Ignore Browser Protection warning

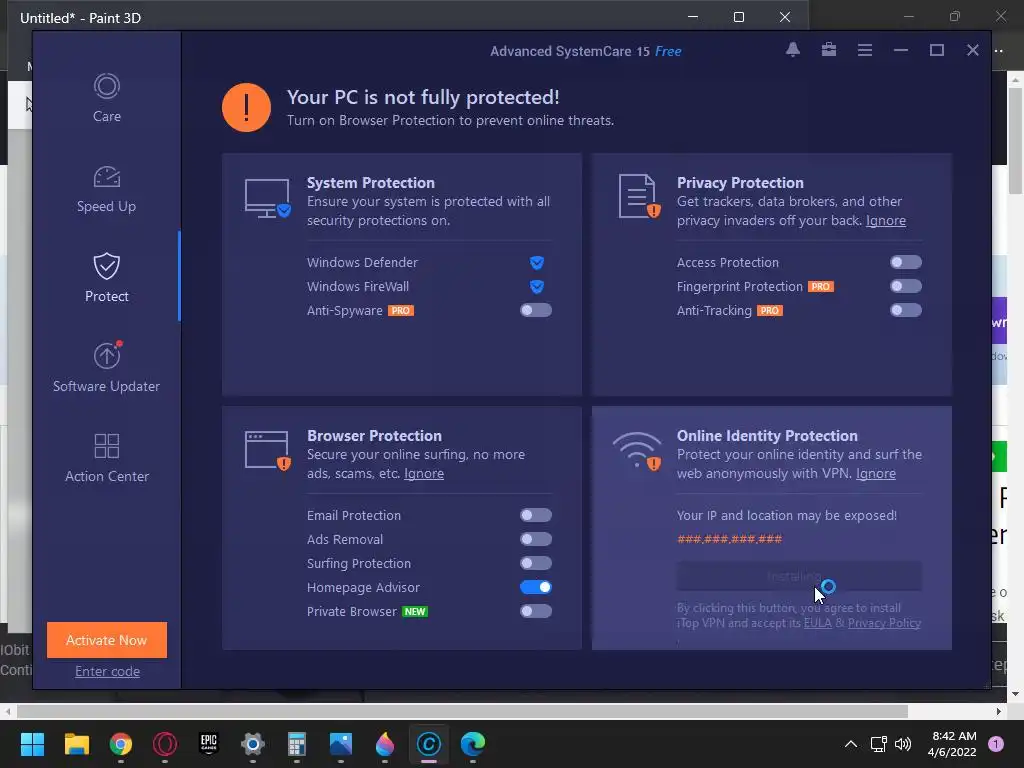click(424, 473)
